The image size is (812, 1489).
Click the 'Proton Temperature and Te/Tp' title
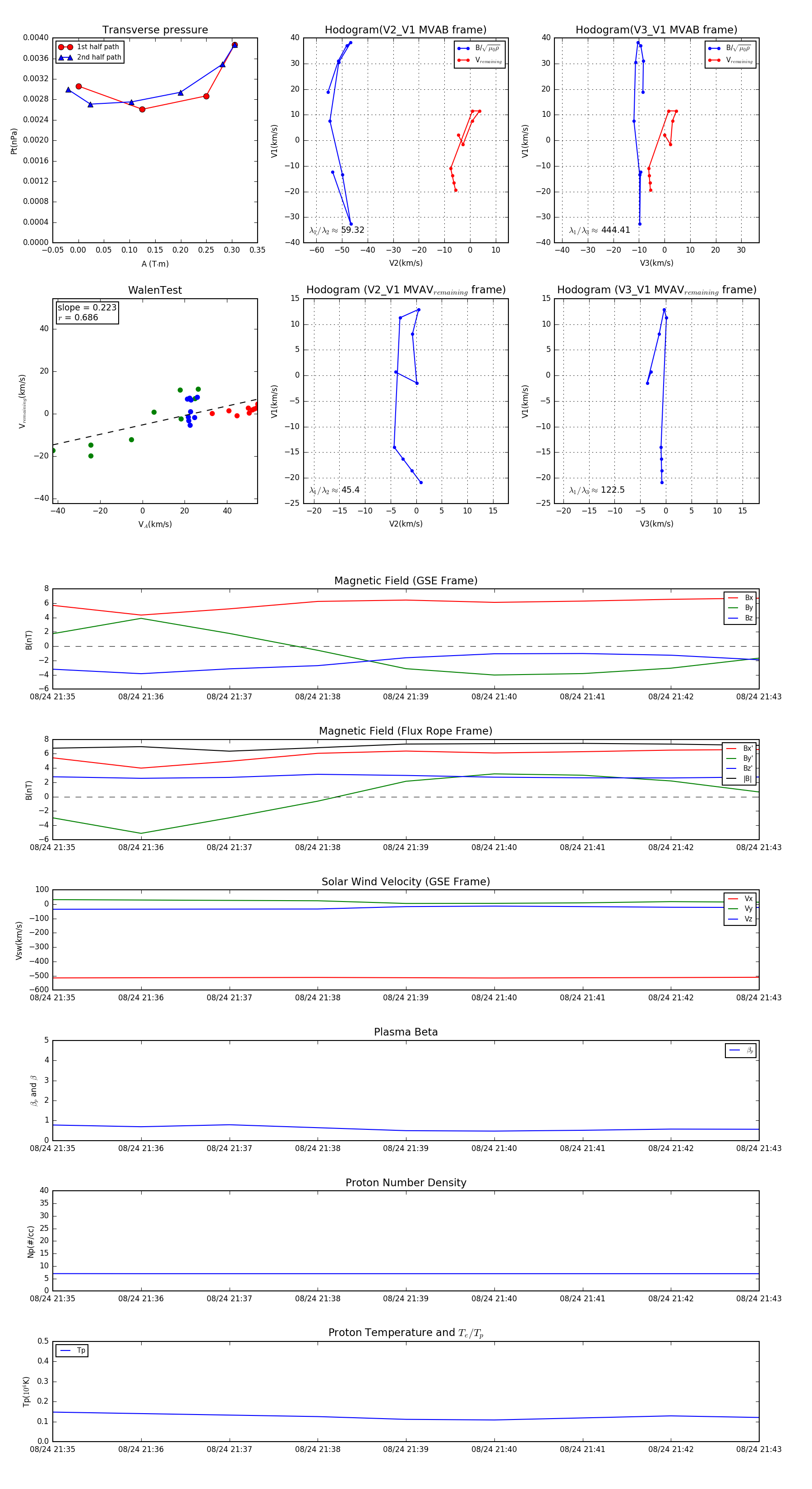[406, 1332]
